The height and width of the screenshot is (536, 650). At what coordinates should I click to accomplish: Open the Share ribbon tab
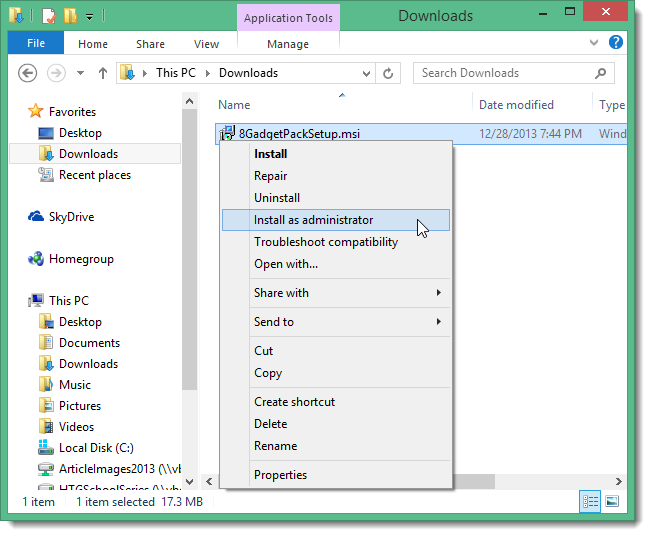[x=150, y=44]
